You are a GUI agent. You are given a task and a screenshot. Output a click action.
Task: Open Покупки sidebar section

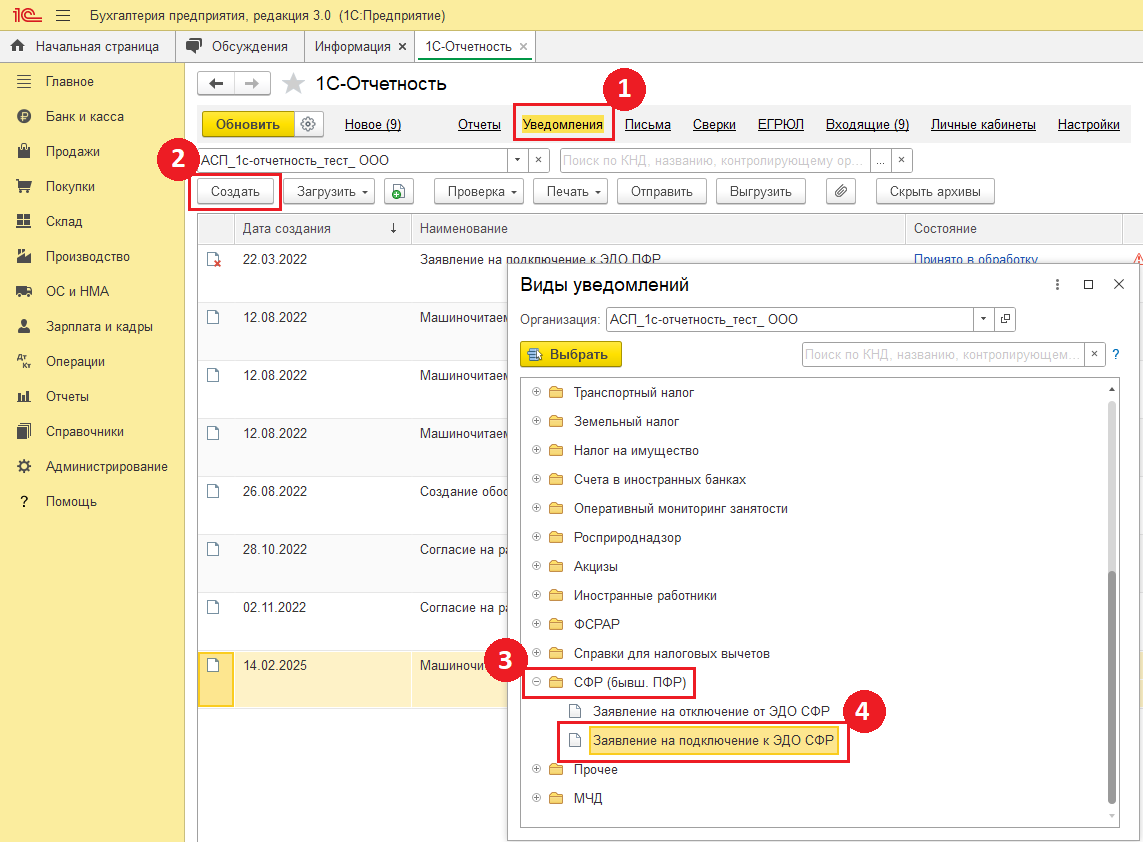(70, 187)
